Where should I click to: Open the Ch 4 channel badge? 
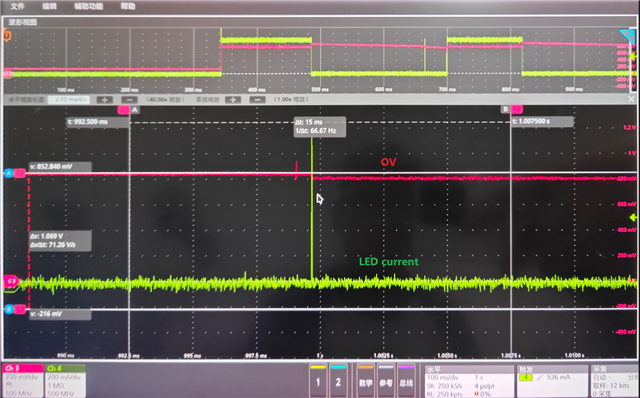(65, 380)
